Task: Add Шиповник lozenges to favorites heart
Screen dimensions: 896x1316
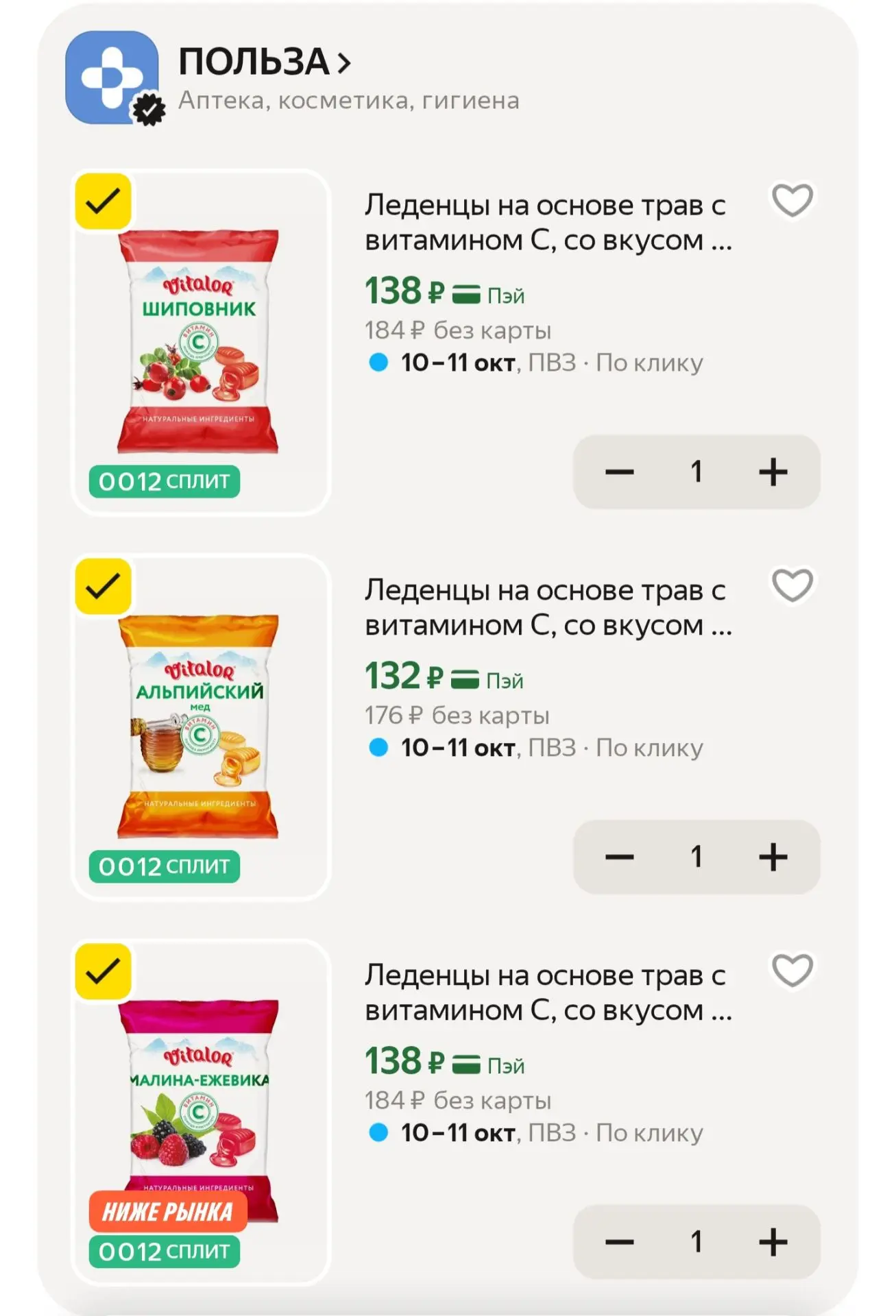Action: click(792, 200)
